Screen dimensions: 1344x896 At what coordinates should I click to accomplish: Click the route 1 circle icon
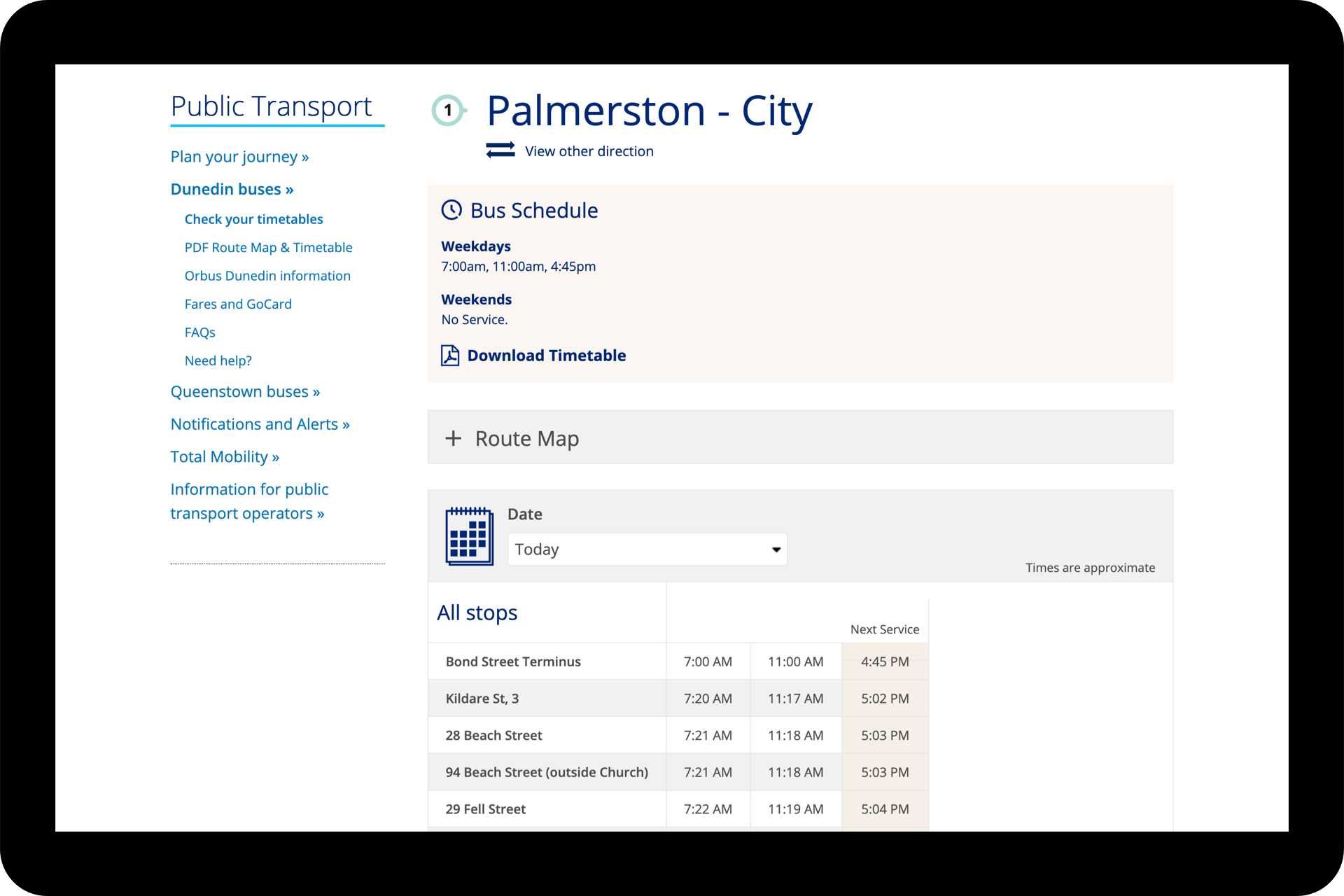click(x=448, y=111)
